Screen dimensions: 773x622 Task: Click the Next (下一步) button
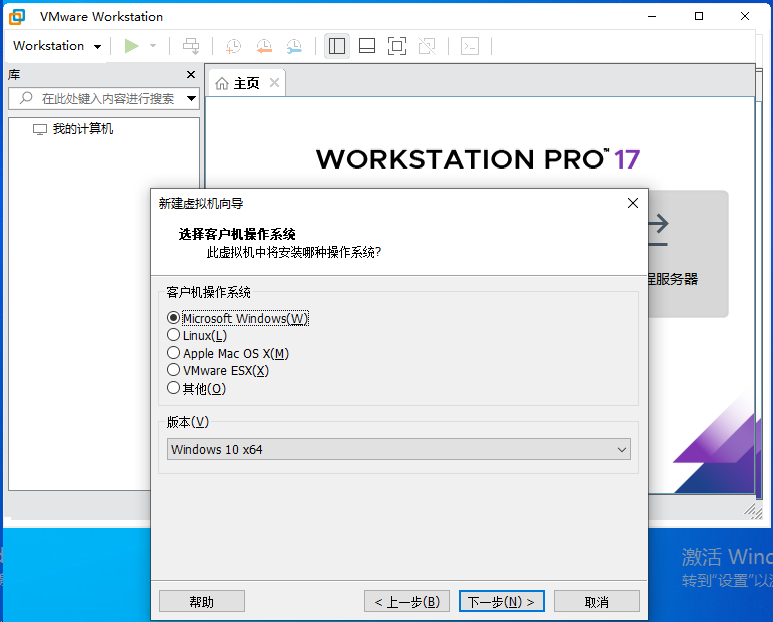501,602
